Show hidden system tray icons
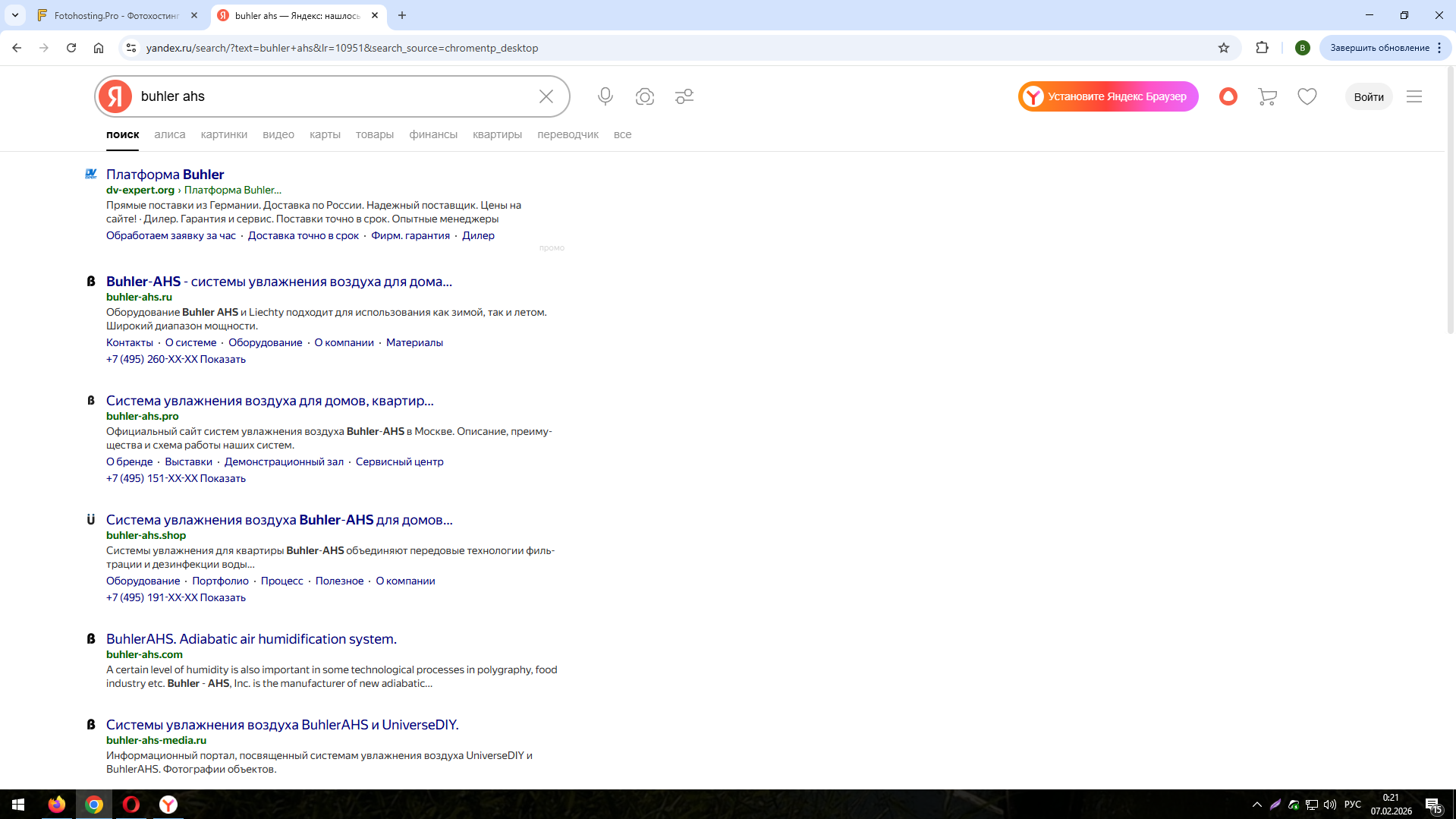 pyautogui.click(x=1257, y=805)
